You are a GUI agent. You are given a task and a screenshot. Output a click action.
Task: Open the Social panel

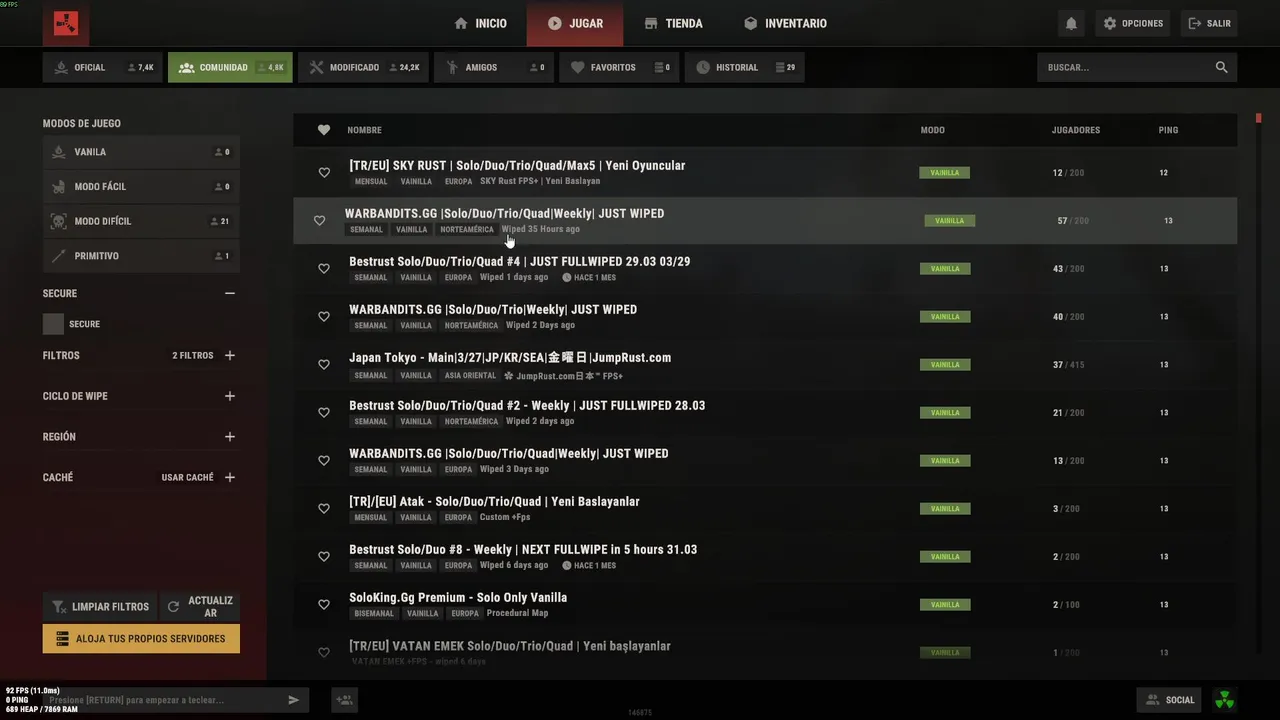point(1171,700)
